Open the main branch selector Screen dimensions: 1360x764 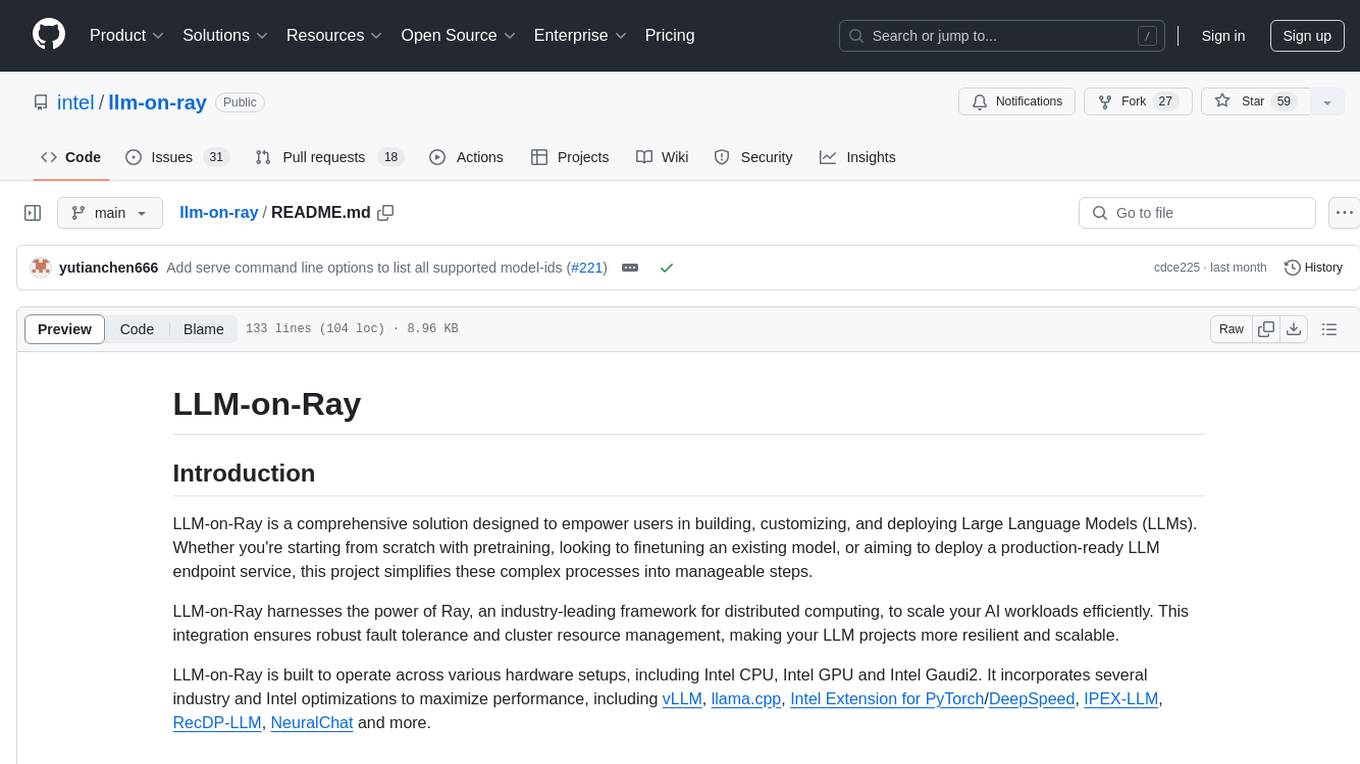pyautogui.click(x=109, y=213)
